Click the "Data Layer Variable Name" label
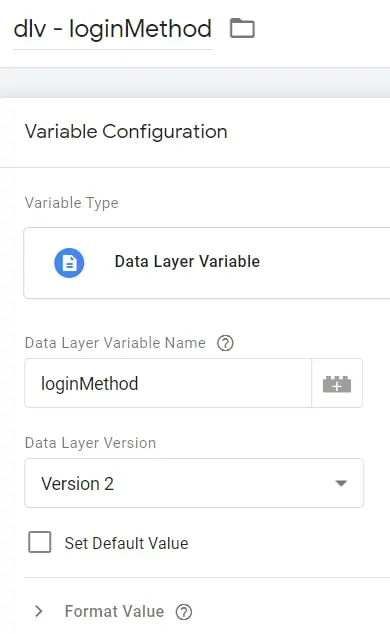 tap(115, 343)
